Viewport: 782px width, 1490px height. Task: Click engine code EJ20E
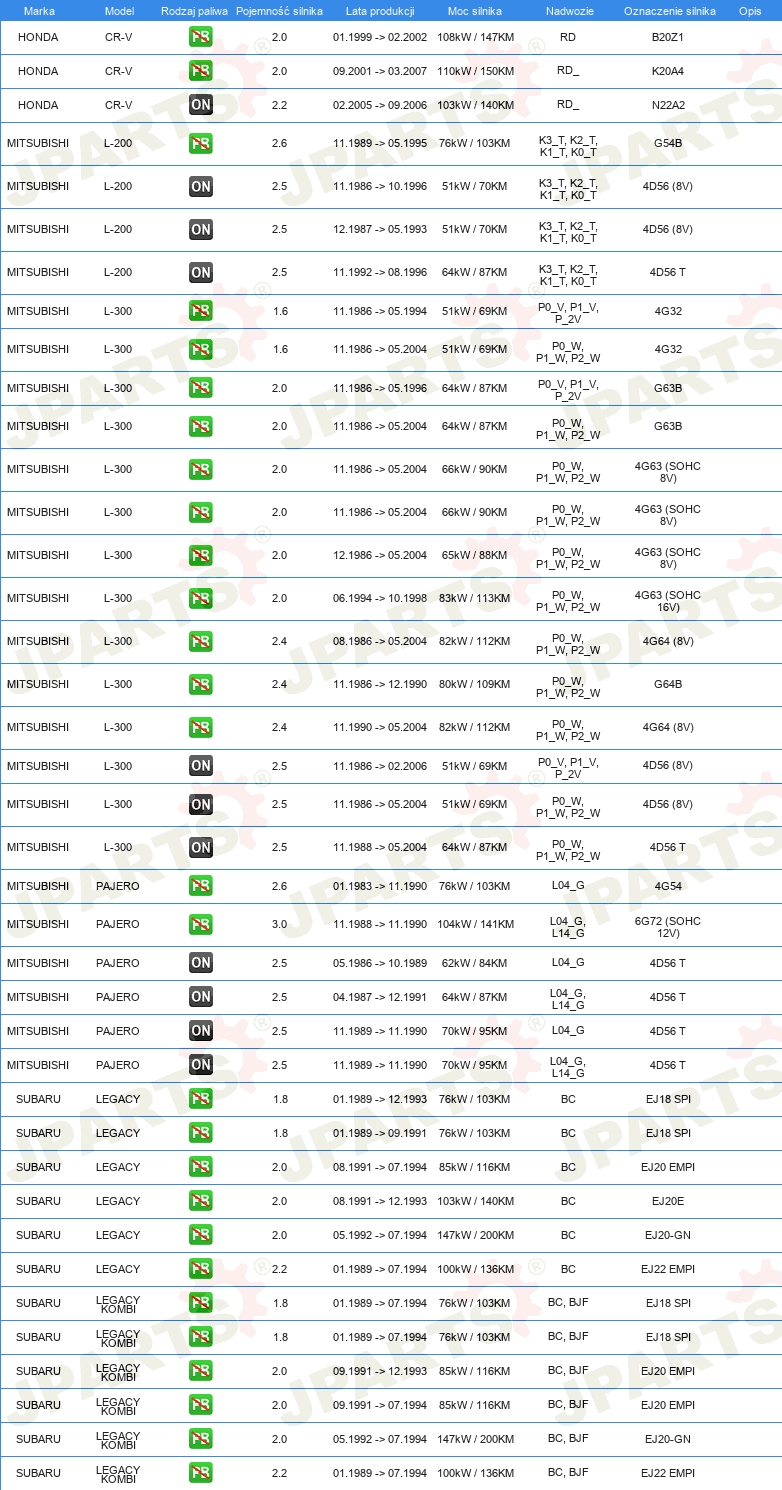pos(668,1201)
